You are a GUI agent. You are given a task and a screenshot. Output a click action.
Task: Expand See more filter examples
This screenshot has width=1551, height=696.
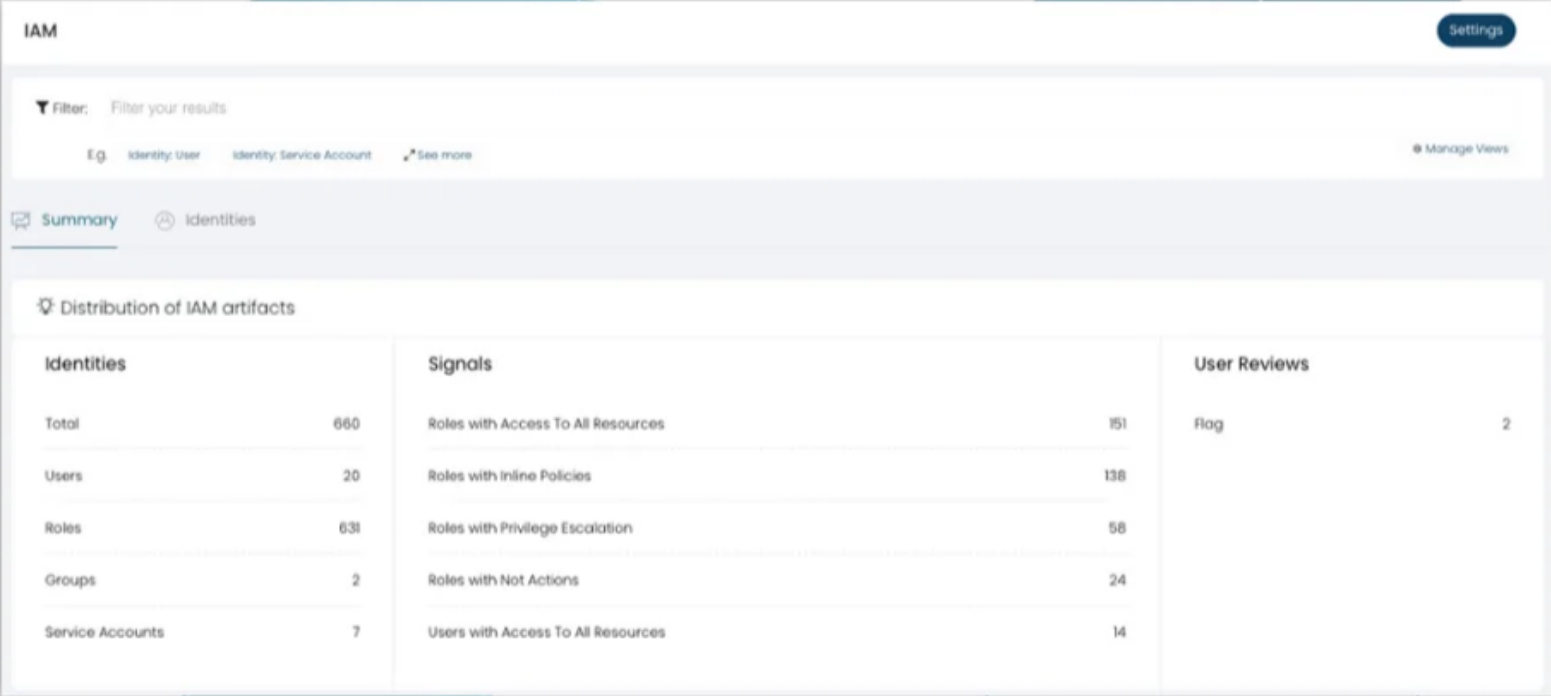click(443, 155)
